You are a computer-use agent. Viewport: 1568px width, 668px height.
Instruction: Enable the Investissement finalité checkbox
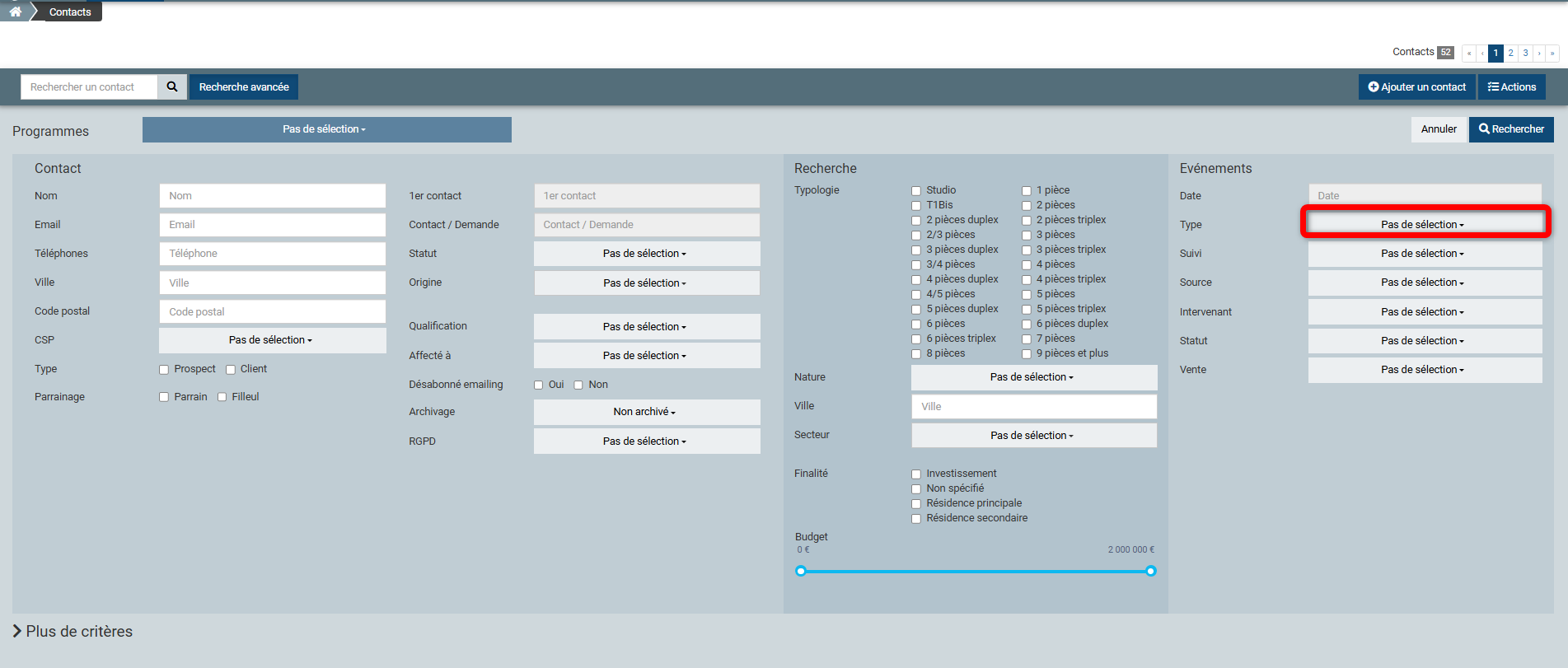pyautogui.click(x=916, y=474)
